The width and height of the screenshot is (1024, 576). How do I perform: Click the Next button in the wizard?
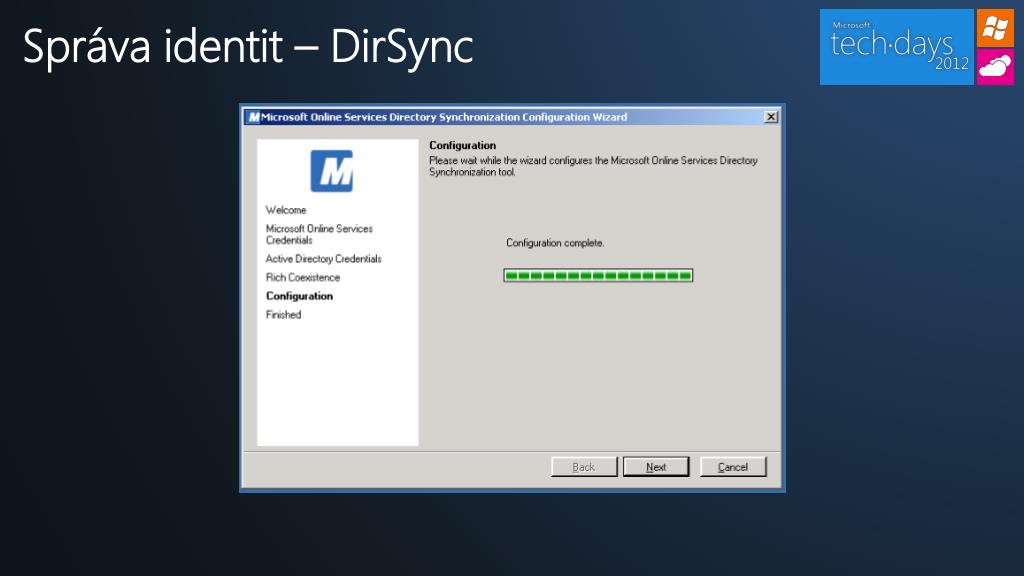(x=656, y=467)
